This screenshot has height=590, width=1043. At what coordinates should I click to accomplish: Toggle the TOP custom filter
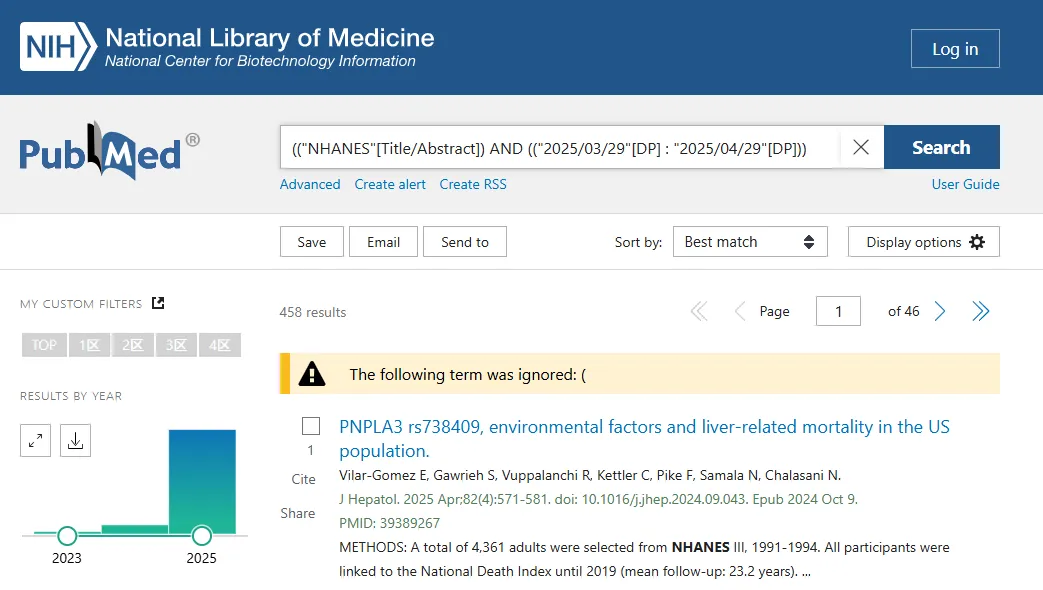(x=44, y=345)
